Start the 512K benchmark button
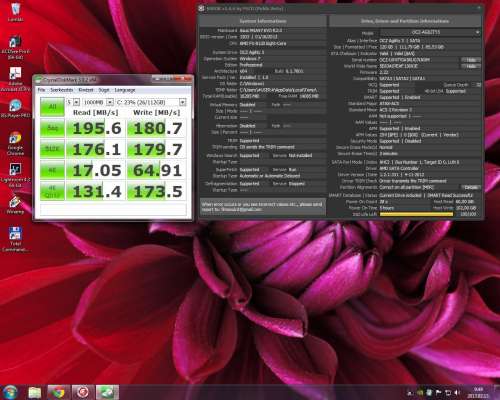500x400 pixels. pos(52,149)
